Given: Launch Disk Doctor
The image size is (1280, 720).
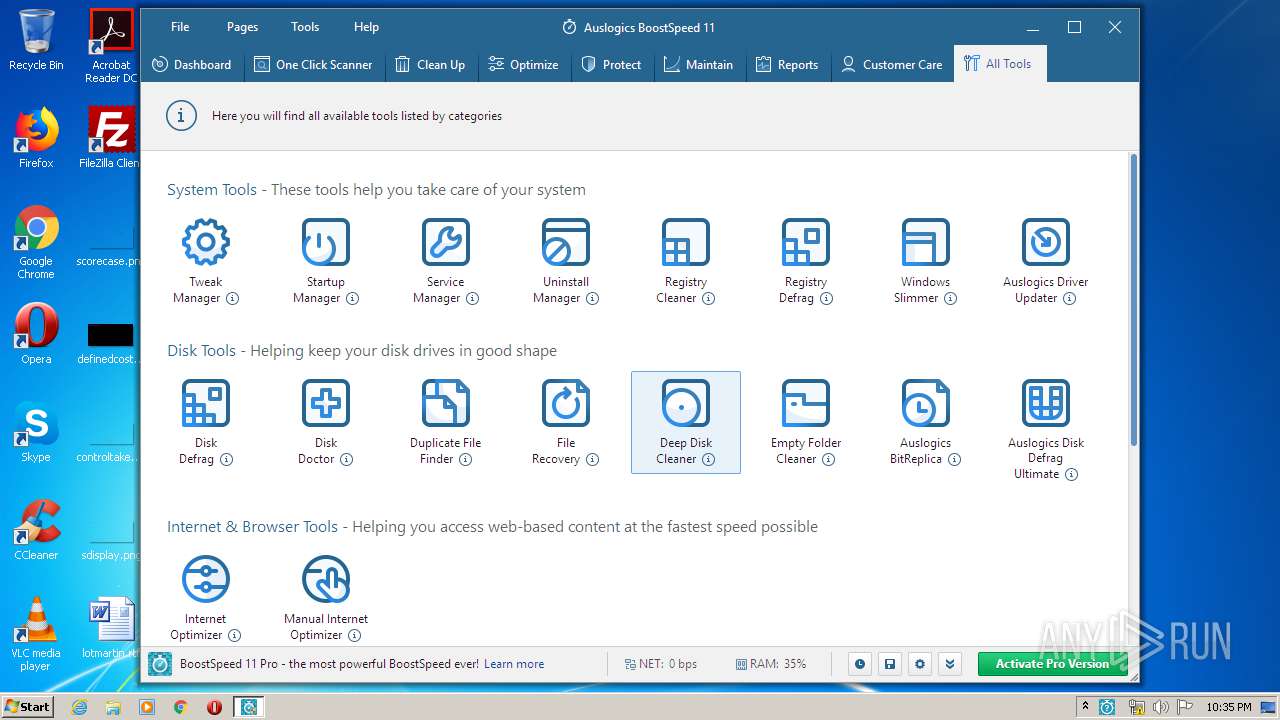Looking at the screenshot, I should tap(326, 423).
